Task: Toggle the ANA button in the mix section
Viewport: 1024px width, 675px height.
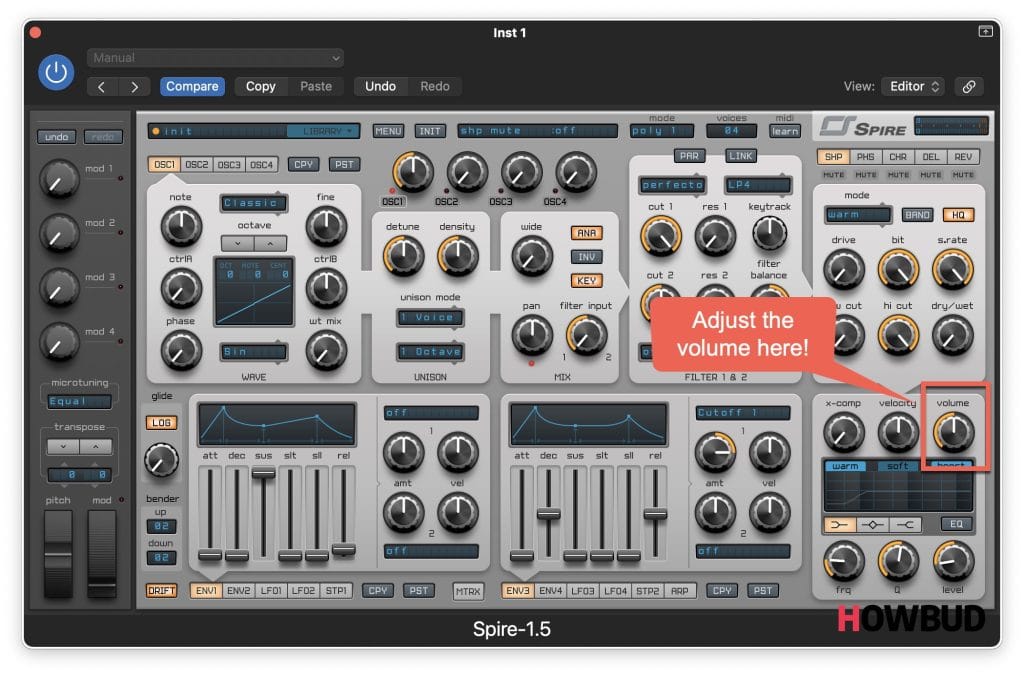Action: tap(585, 233)
